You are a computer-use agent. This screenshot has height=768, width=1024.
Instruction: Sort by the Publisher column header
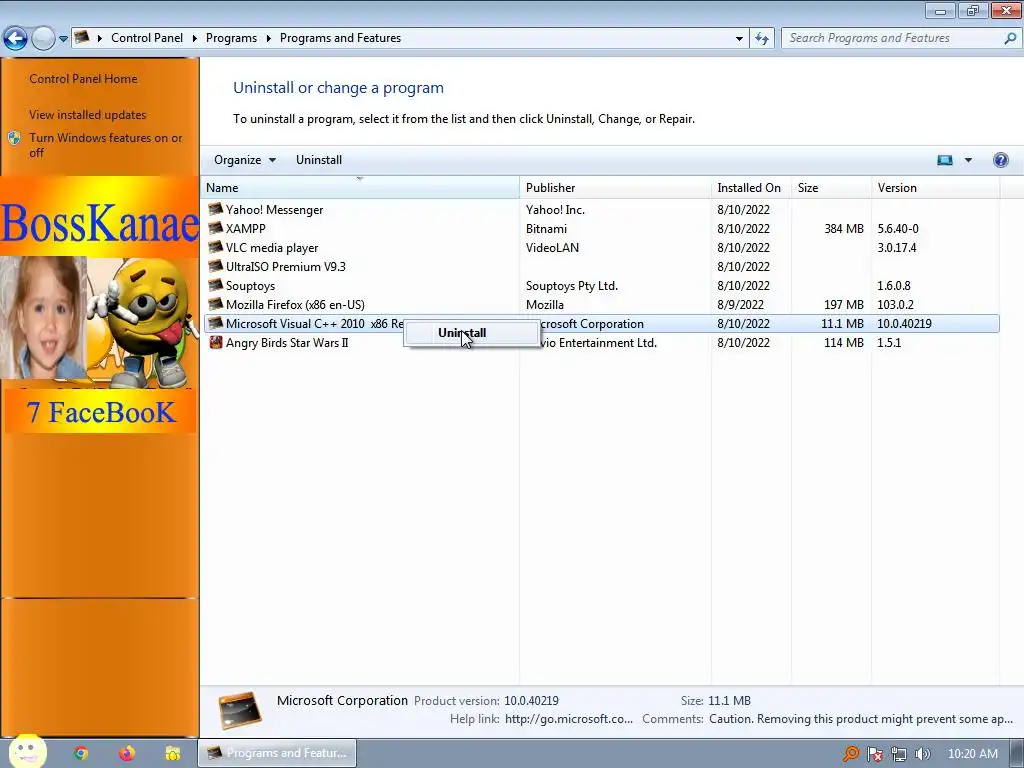pyautogui.click(x=616, y=187)
